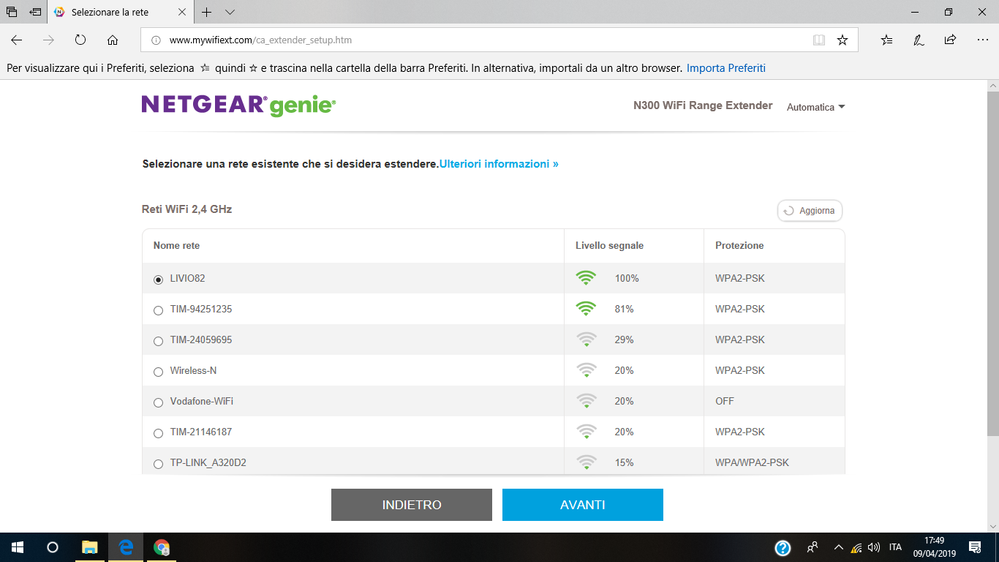This screenshot has height=562, width=999.
Task: Click the Livello segnale column header
Action: [x=609, y=245]
